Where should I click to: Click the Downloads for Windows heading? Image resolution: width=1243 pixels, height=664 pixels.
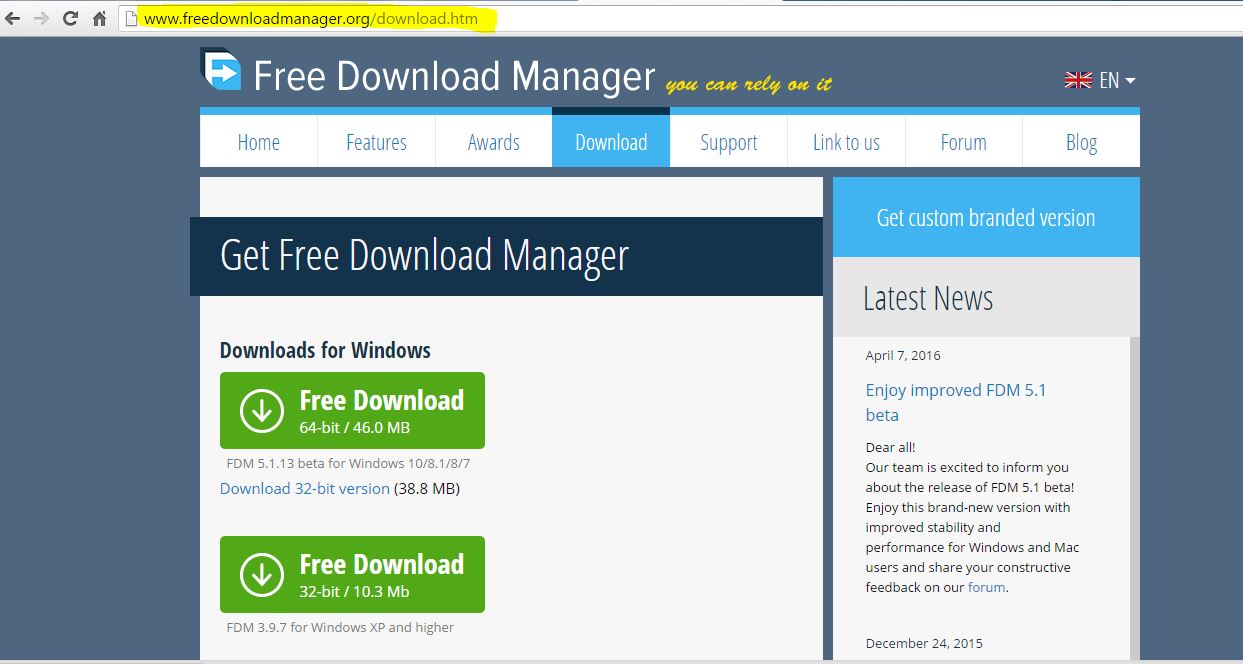[325, 350]
